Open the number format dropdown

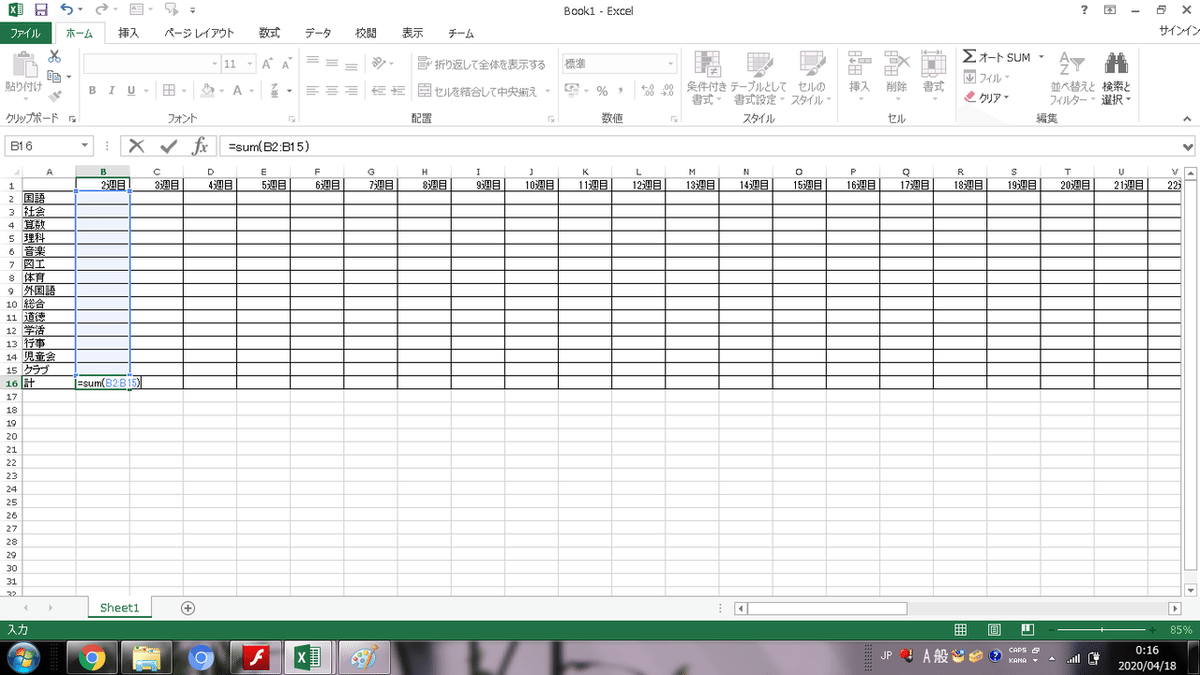point(671,64)
